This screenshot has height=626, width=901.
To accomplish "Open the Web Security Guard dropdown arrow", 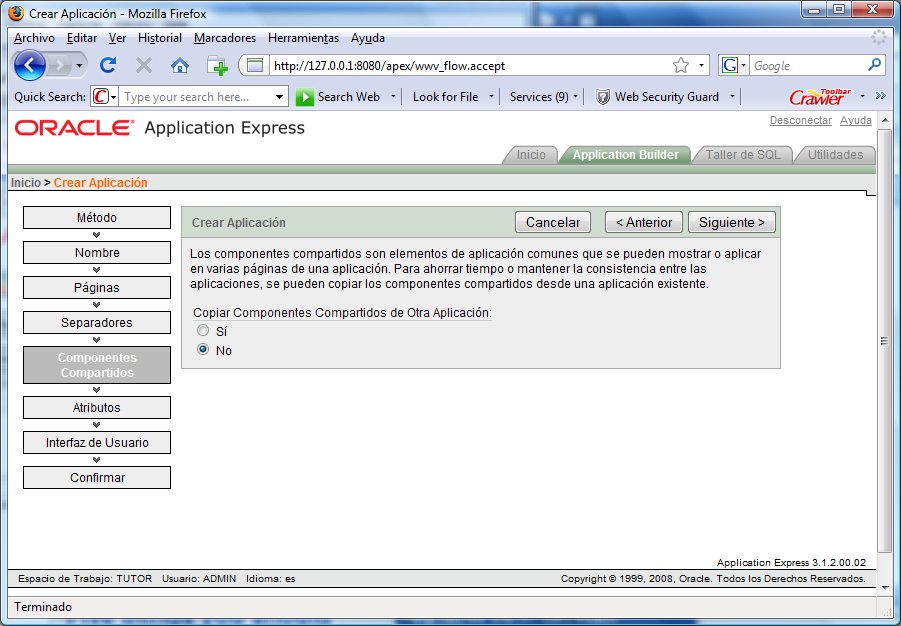I will pyautogui.click(x=732, y=97).
